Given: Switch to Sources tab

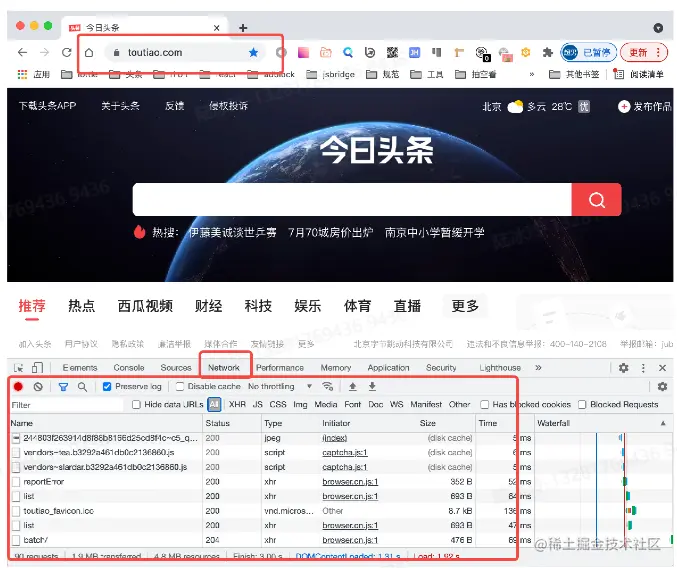Looking at the screenshot, I should 176,368.
